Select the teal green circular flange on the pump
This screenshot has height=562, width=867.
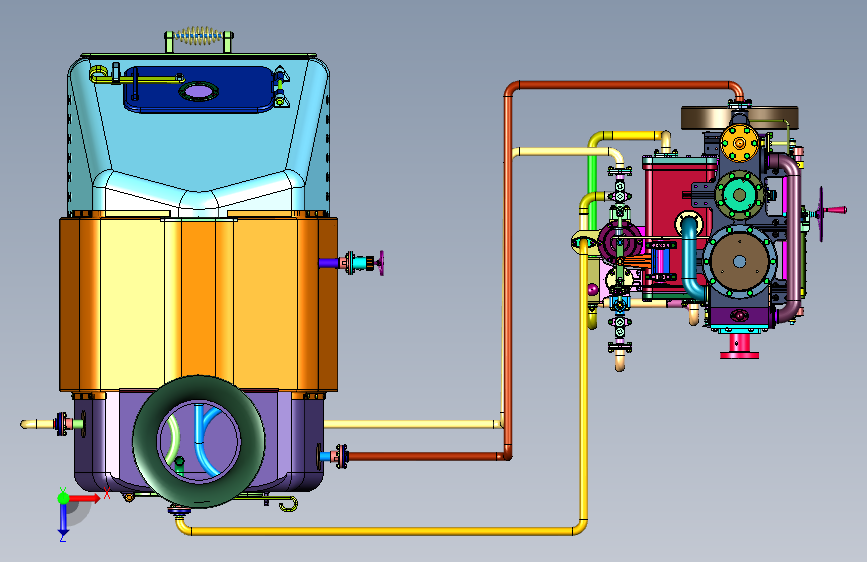[x=739, y=195]
